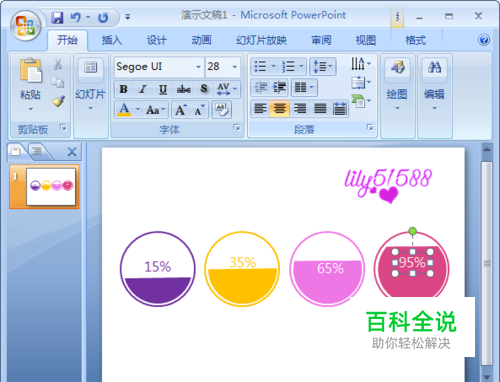
Task: Expand the font size 28 dropdown
Action: (235, 67)
